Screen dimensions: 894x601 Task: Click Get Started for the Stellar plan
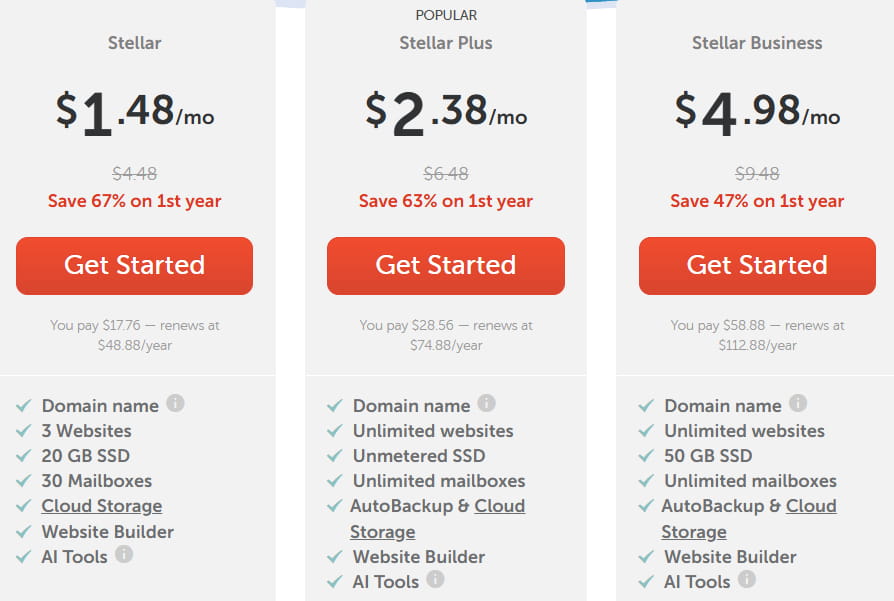pyautogui.click(x=134, y=265)
